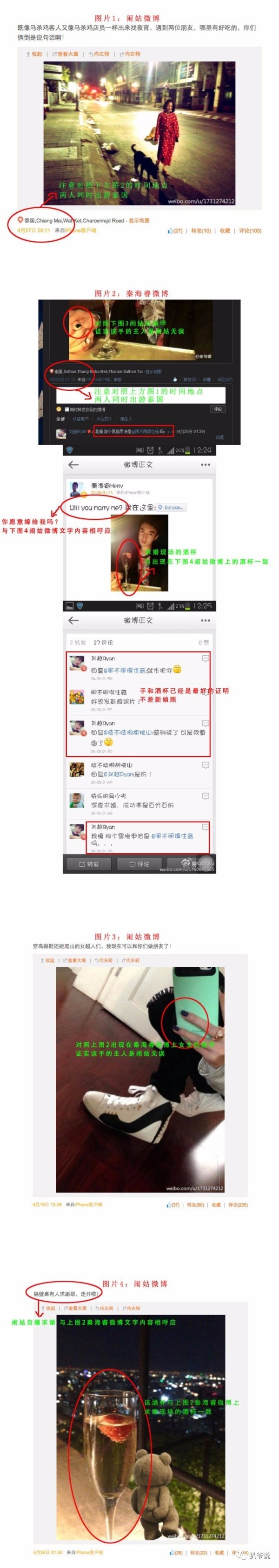Rotate the red-pajamas street photo right with 向右转
Image resolution: width=279 pixels, height=1568 pixels.
pos(130,54)
